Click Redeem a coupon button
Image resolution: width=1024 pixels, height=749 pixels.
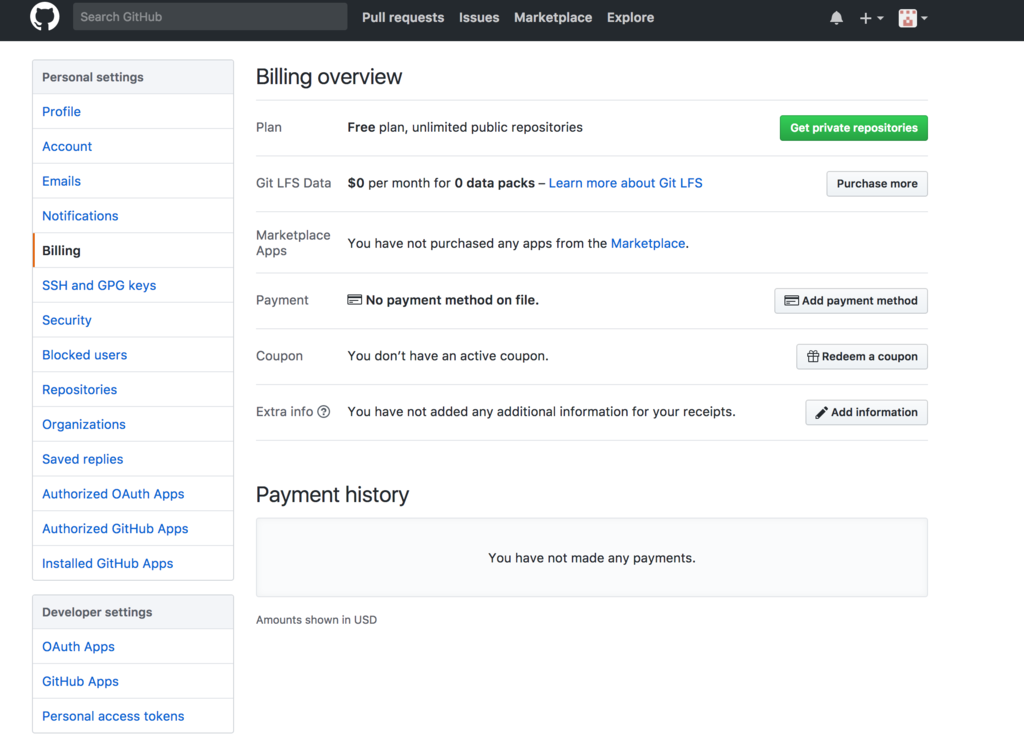(x=862, y=357)
